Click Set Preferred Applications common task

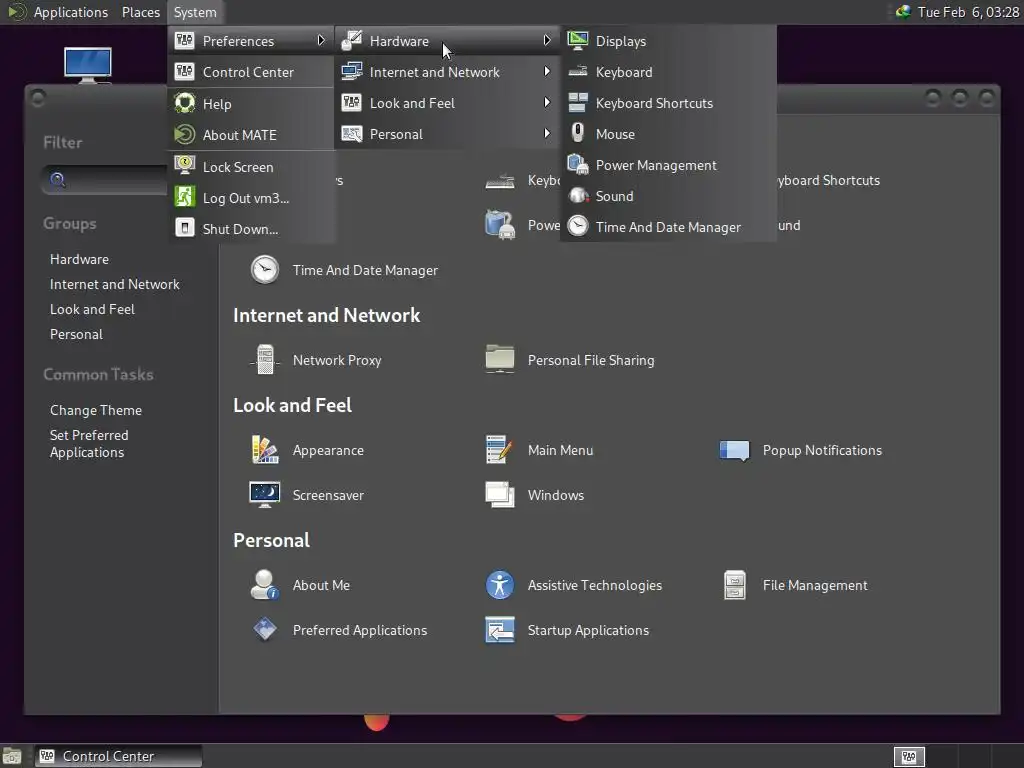pyautogui.click(x=89, y=443)
